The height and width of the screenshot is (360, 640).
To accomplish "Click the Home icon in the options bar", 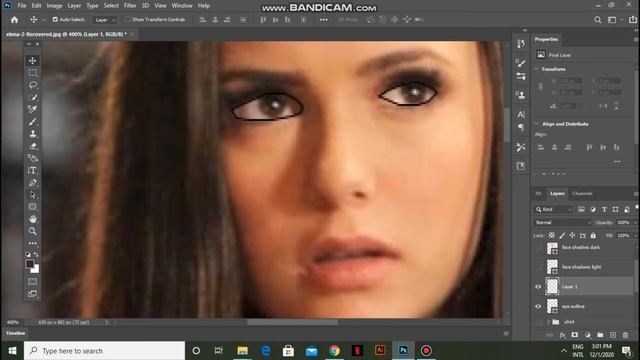I will (14, 20).
